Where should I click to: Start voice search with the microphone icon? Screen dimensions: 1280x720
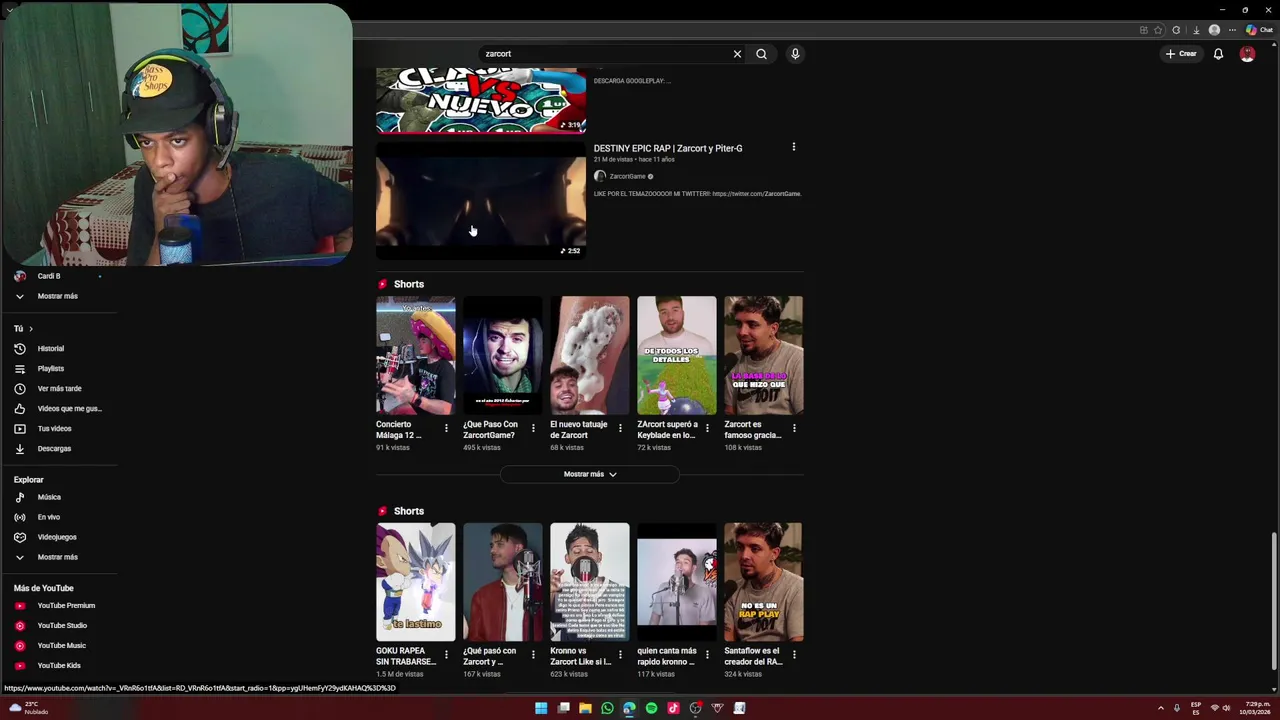tap(795, 54)
